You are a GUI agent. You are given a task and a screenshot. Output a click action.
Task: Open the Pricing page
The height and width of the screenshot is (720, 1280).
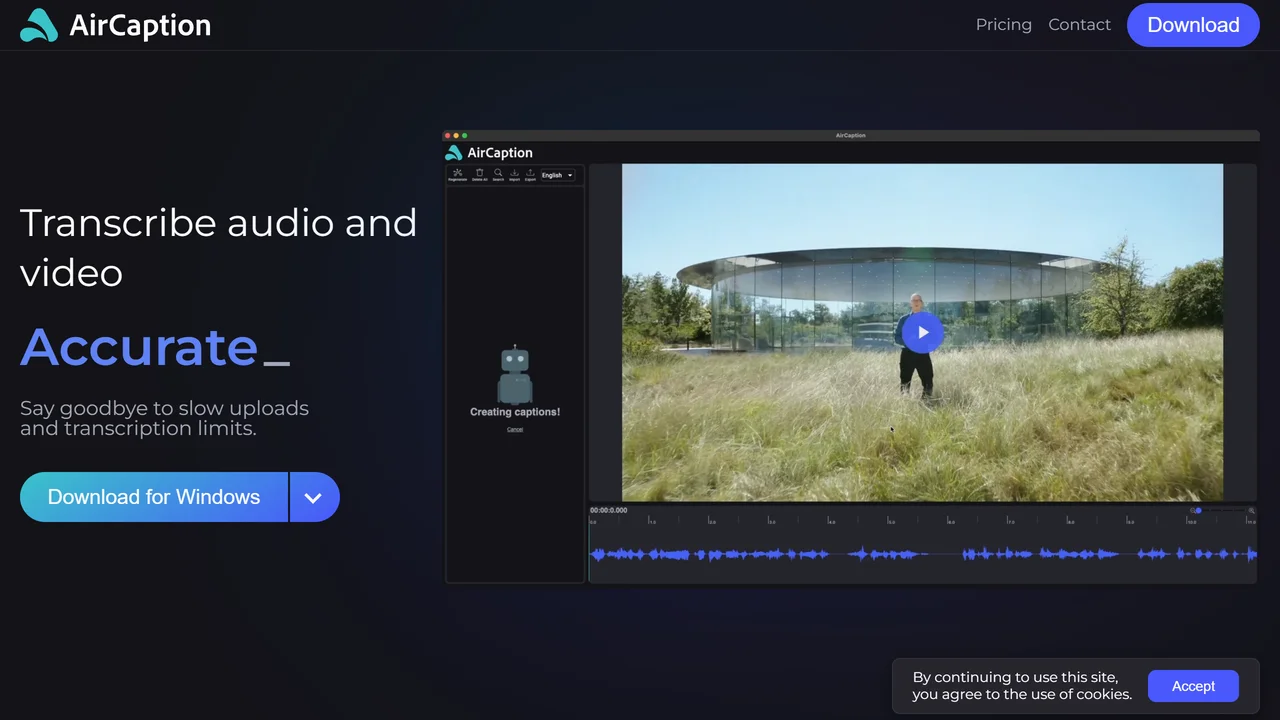(1003, 25)
